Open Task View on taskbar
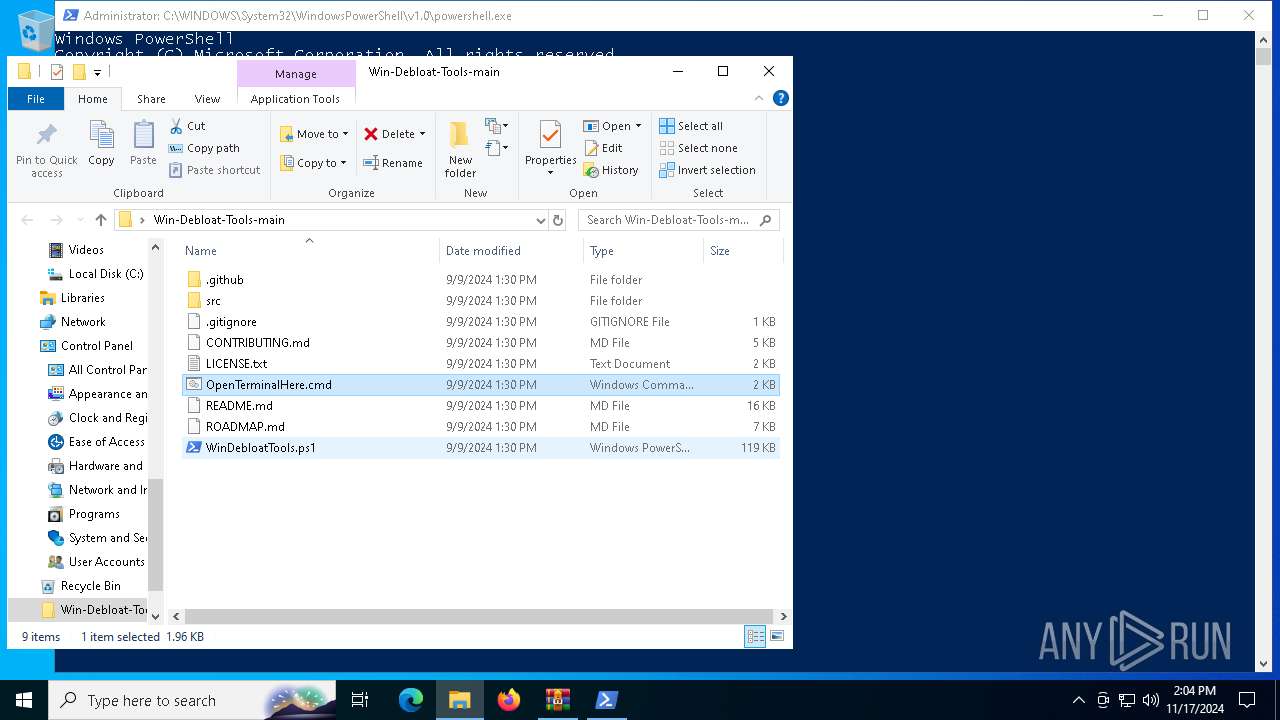The image size is (1280, 720). [360, 700]
